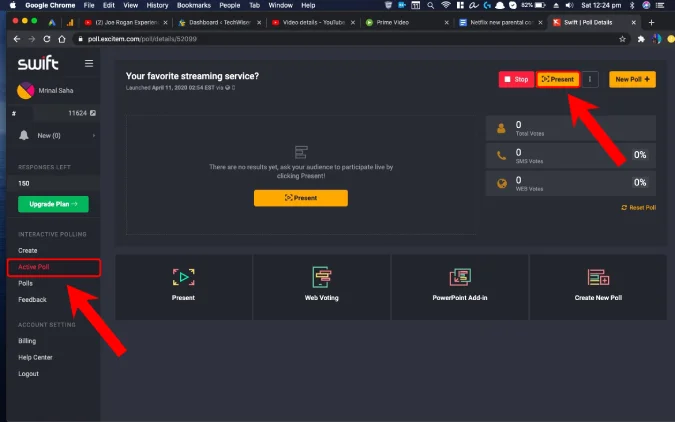Viewport: 675px width, 422px height.
Task: Open the Billing account setting
Action: tap(27, 341)
